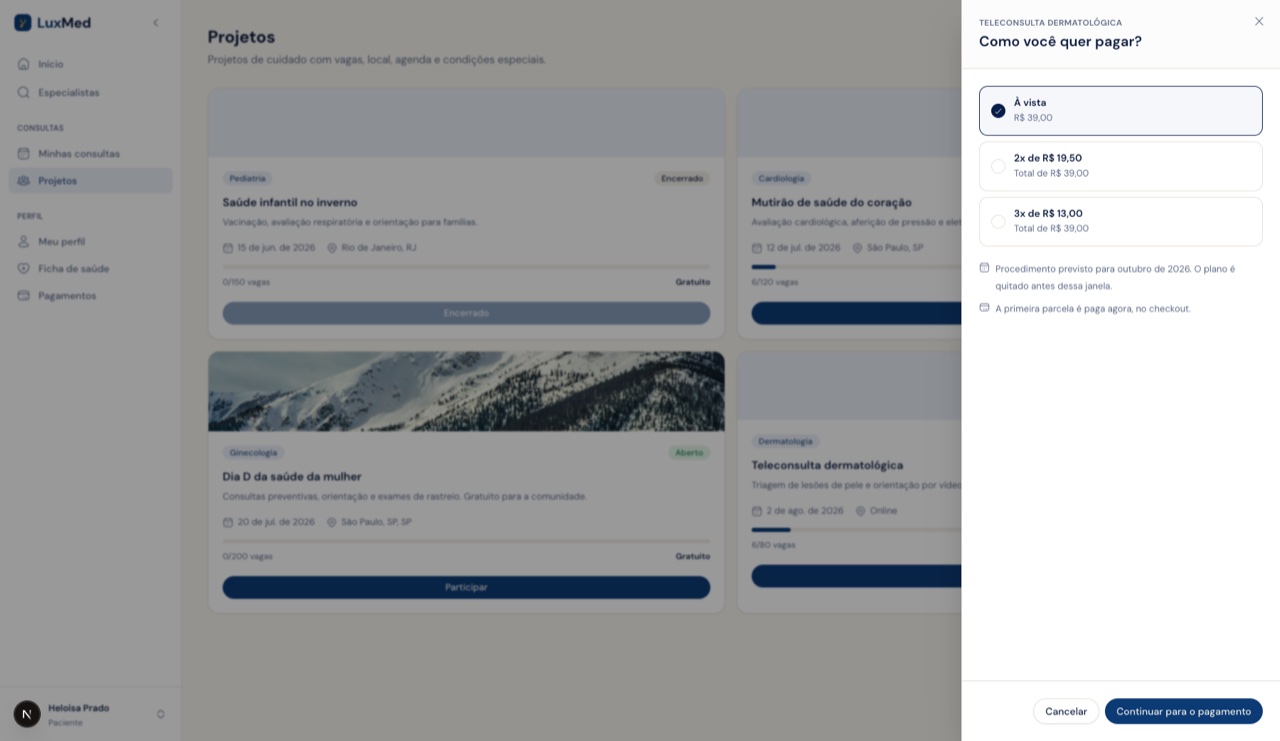The width and height of the screenshot is (1280, 741).
Task: Click the location pin by São Paulo, SP, SP
Action: (x=332, y=522)
